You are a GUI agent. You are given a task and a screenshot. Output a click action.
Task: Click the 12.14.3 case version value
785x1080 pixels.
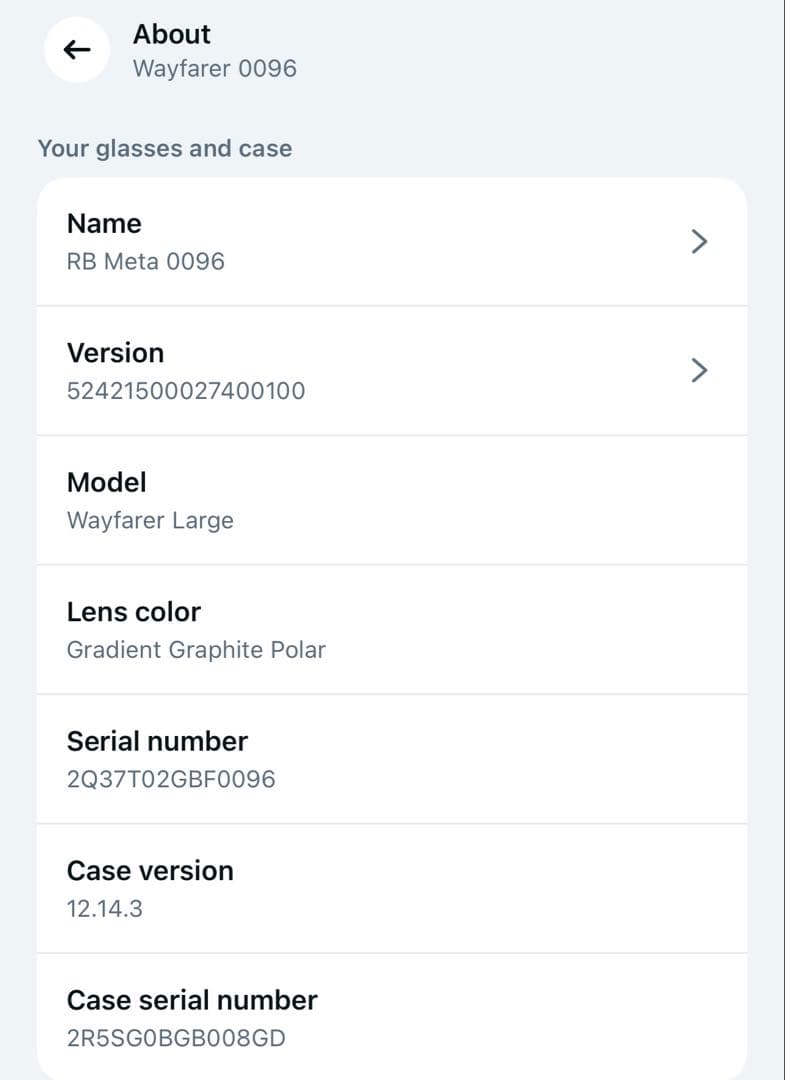coord(105,909)
